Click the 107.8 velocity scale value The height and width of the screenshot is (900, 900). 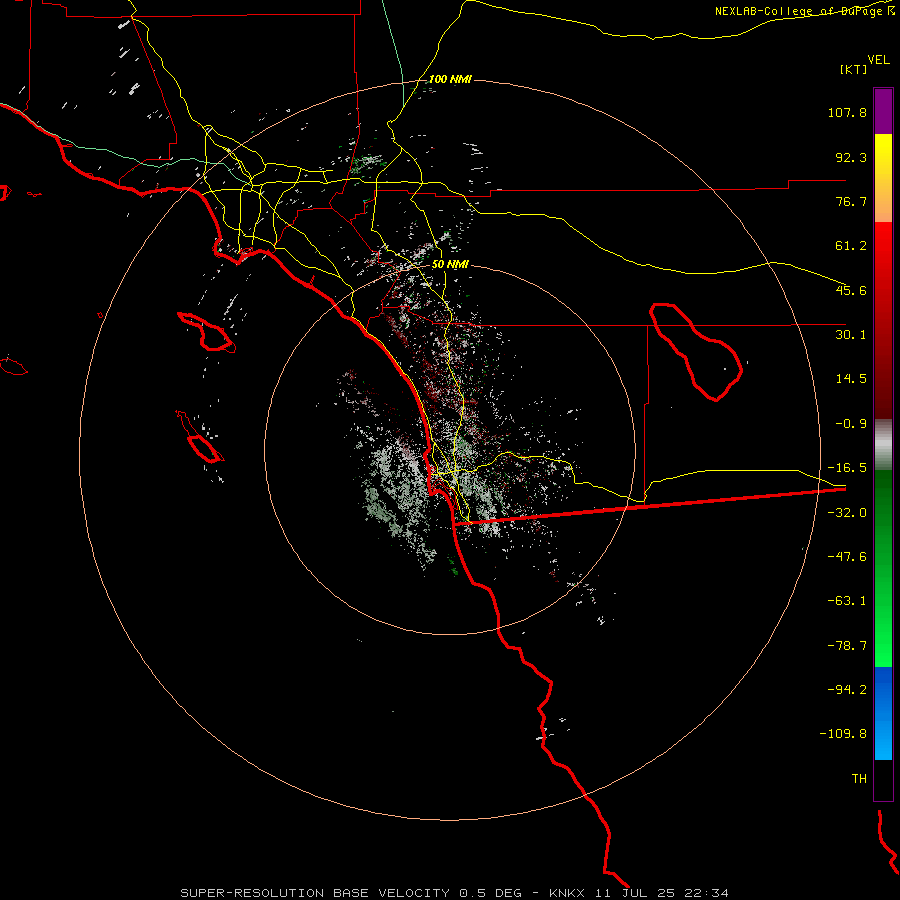pyautogui.click(x=847, y=112)
